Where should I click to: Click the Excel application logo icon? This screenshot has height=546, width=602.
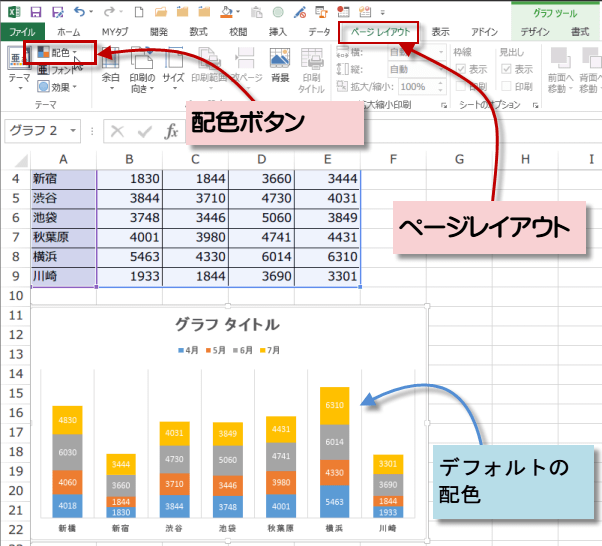tap(14, 12)
